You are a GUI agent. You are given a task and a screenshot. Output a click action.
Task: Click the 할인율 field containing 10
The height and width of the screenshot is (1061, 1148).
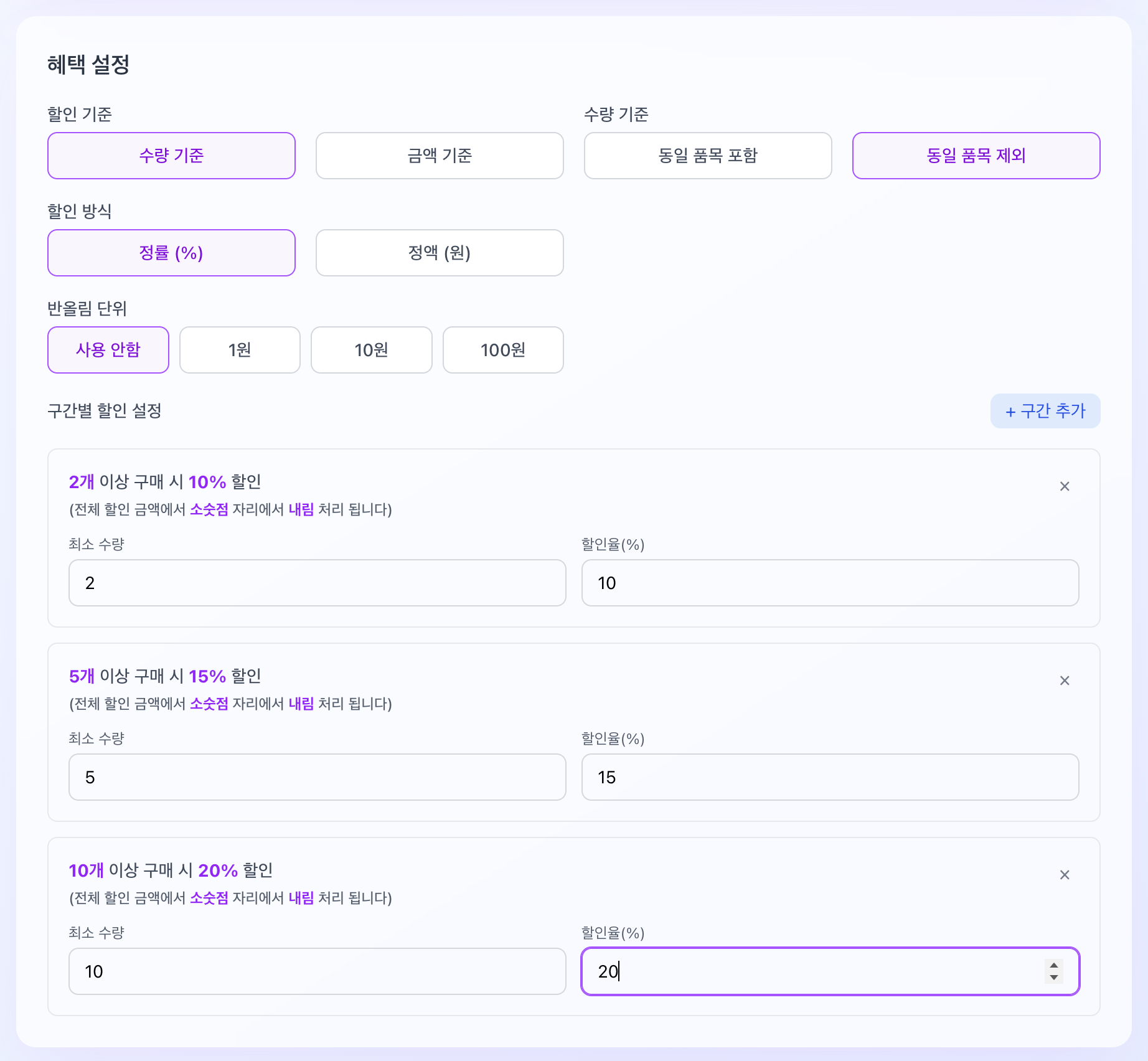pos(830,583)
